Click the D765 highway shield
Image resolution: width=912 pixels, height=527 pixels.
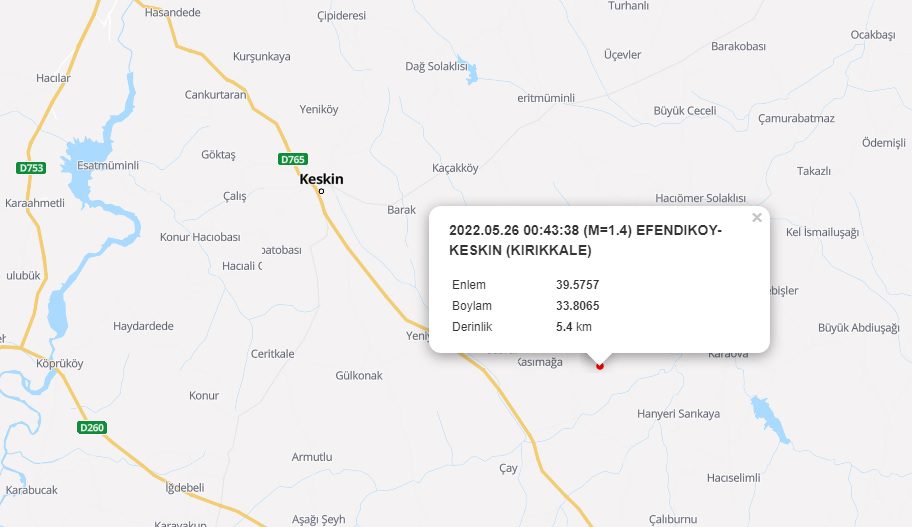293,159
